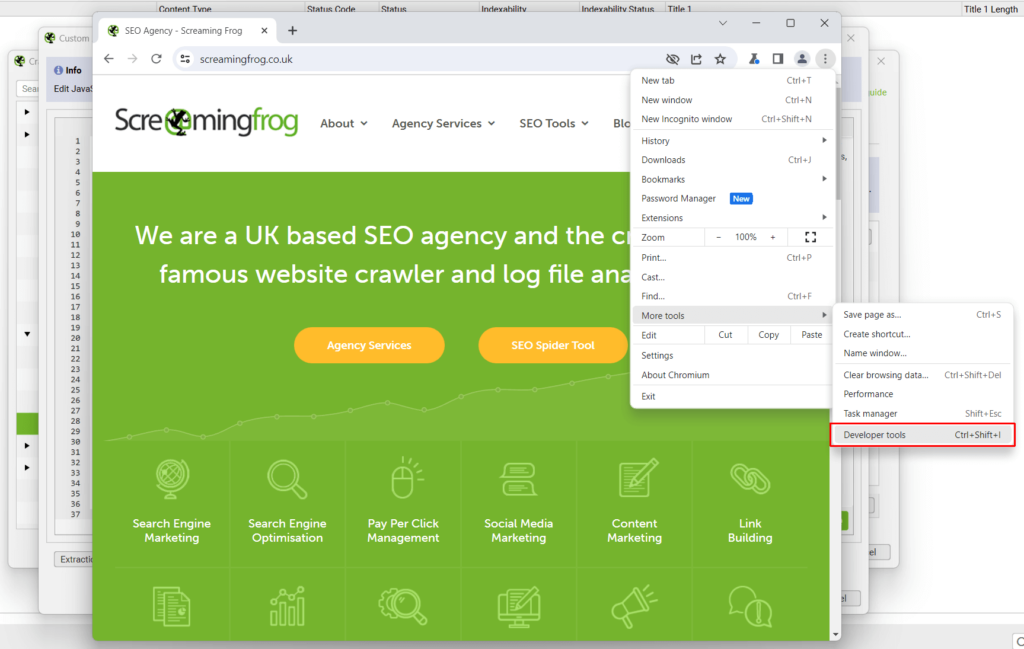Open the profile avatar icon

[x=801, y=59]
